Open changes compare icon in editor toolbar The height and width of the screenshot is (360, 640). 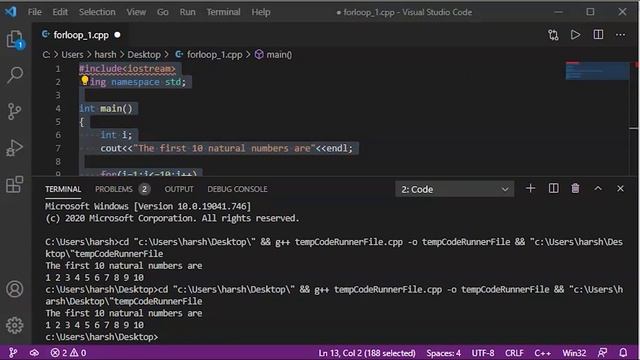pyautogui.click(x=553, y=35)
